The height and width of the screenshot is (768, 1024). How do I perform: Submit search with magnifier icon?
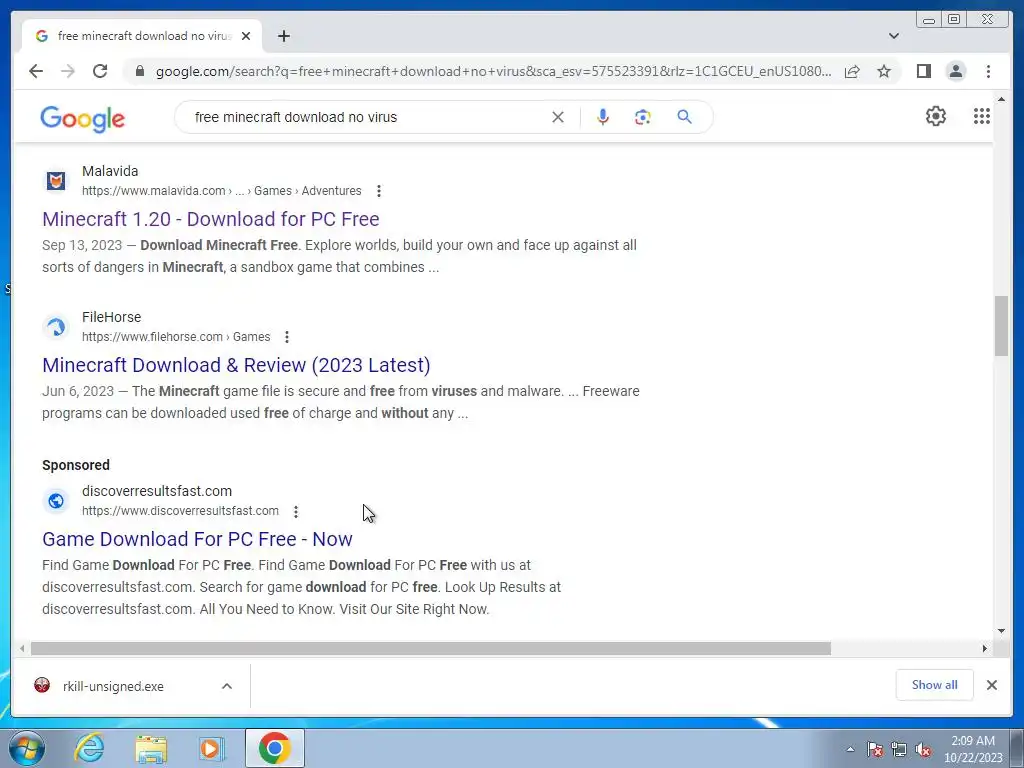[684, 117]
